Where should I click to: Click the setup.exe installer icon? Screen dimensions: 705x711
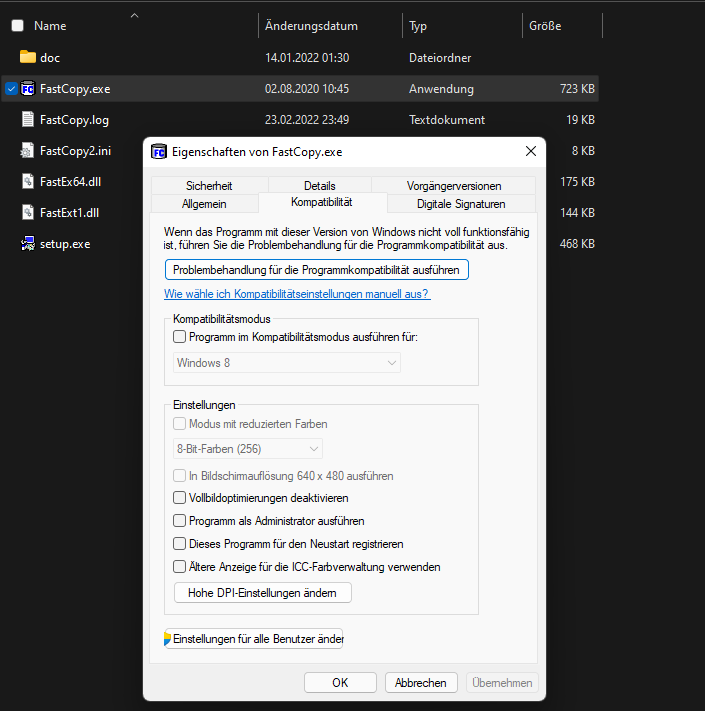click(x=28, y=243)
